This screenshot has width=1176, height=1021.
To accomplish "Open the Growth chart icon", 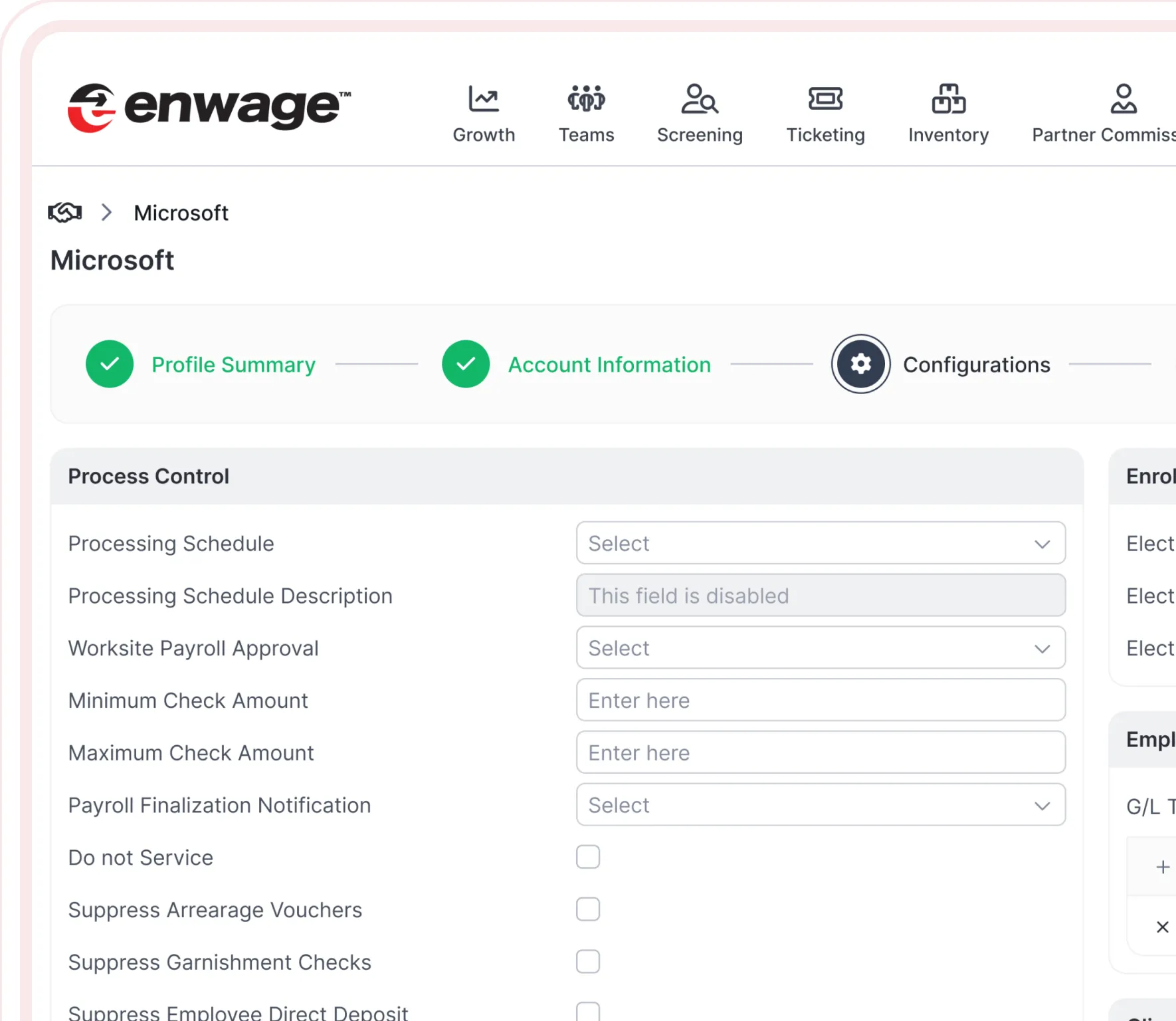I will [x=483, y=100].
